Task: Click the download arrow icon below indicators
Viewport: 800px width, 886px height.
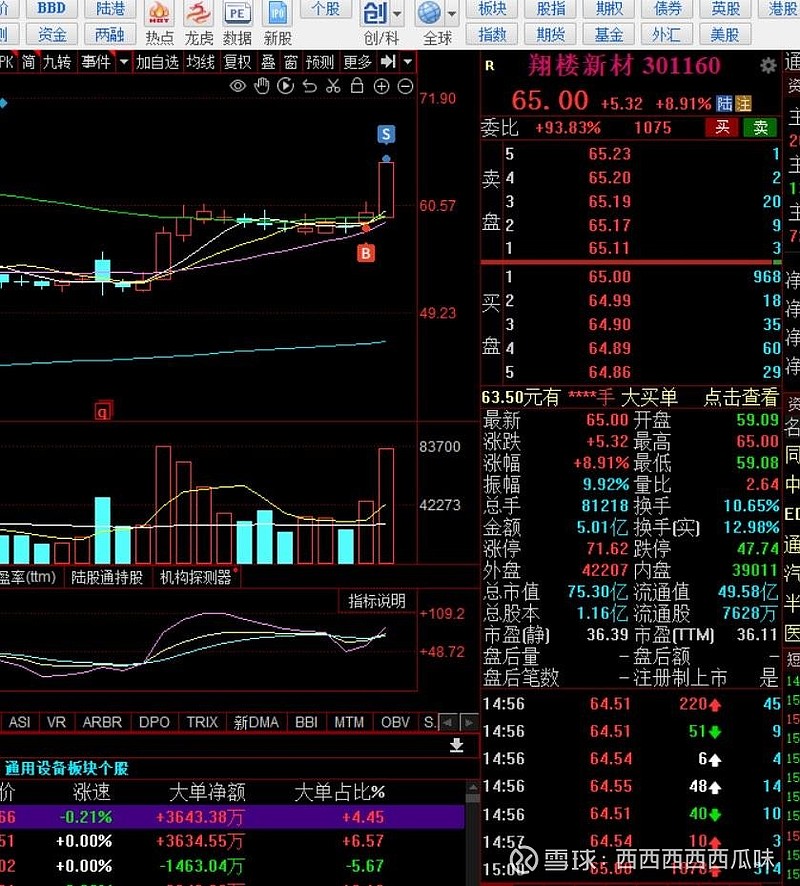Action: [x=456, y=745]
